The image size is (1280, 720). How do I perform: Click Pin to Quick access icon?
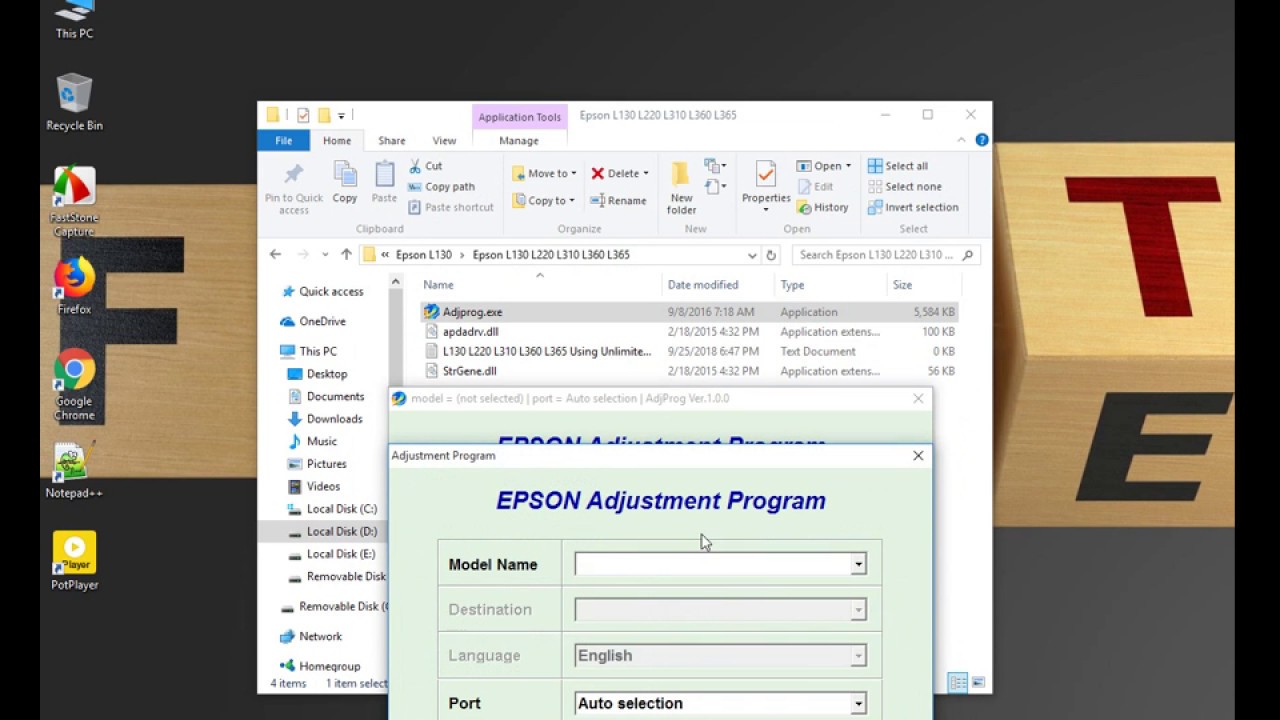pyautogui.click(x=294, y=187)
